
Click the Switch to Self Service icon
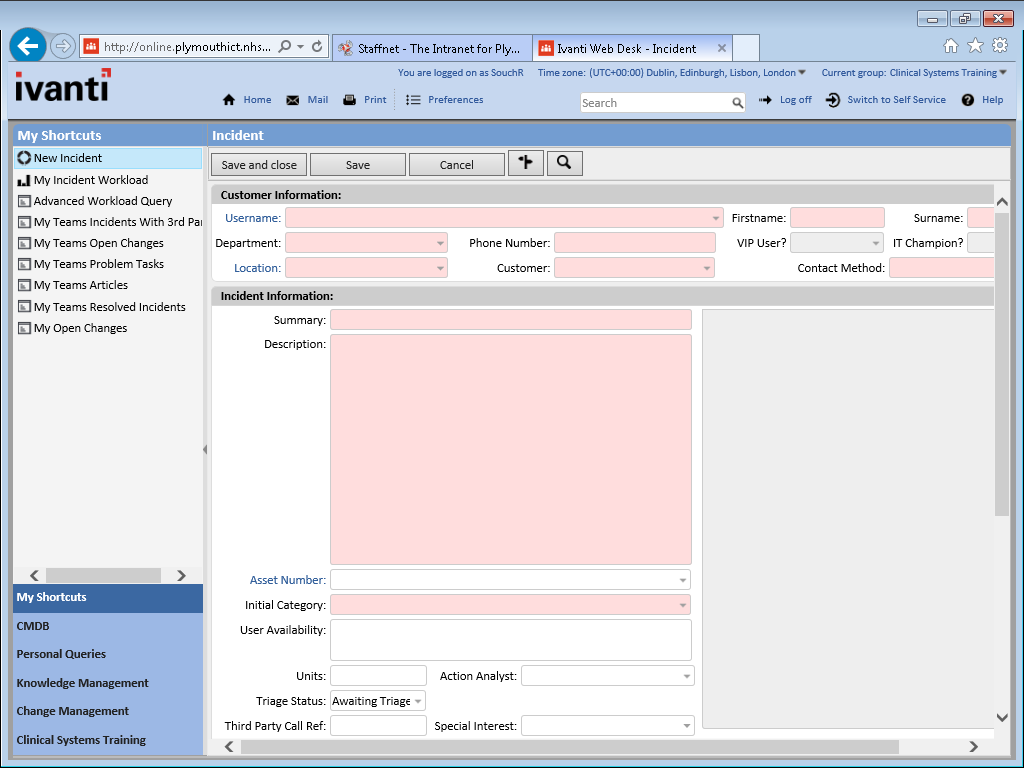[x=833, y=100]
